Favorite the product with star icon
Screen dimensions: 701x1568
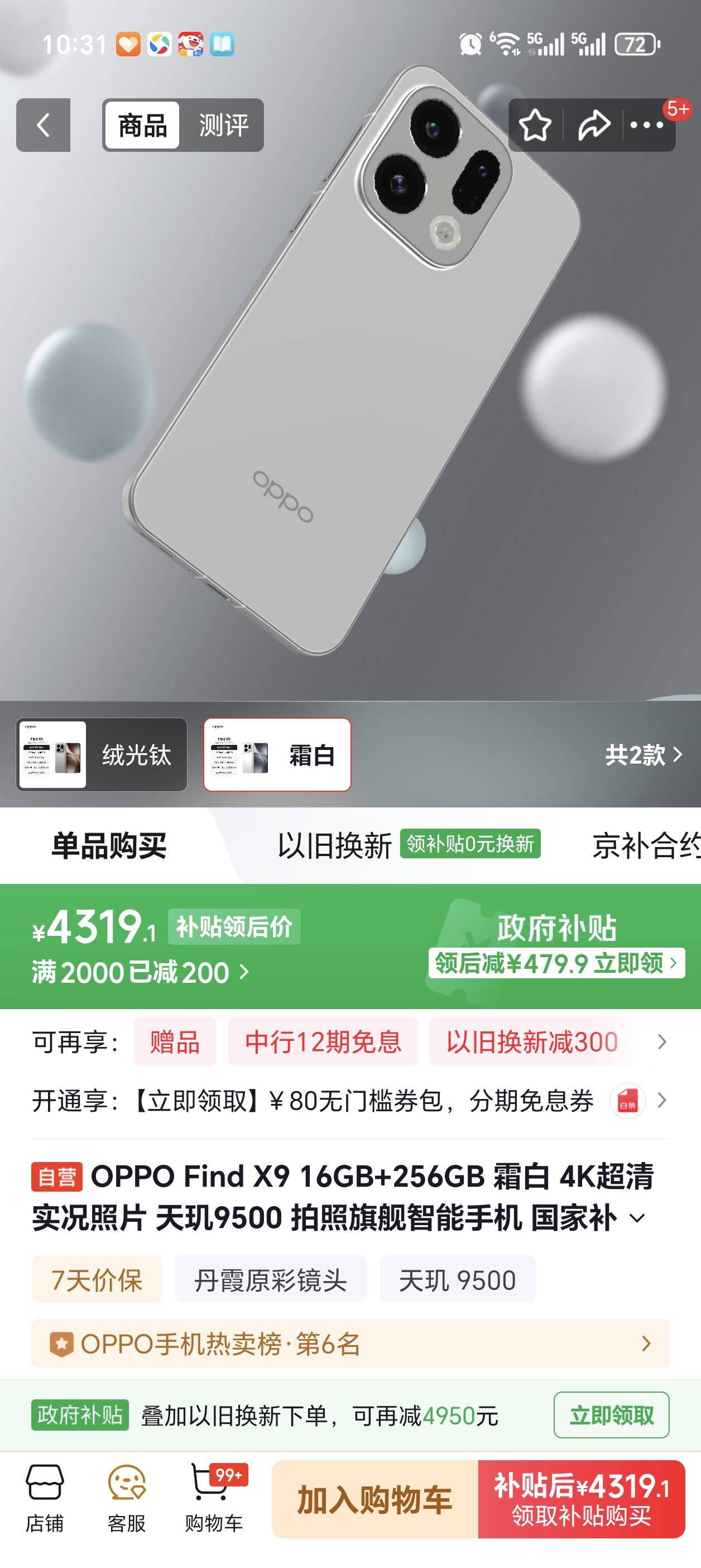tap(535, 125)
